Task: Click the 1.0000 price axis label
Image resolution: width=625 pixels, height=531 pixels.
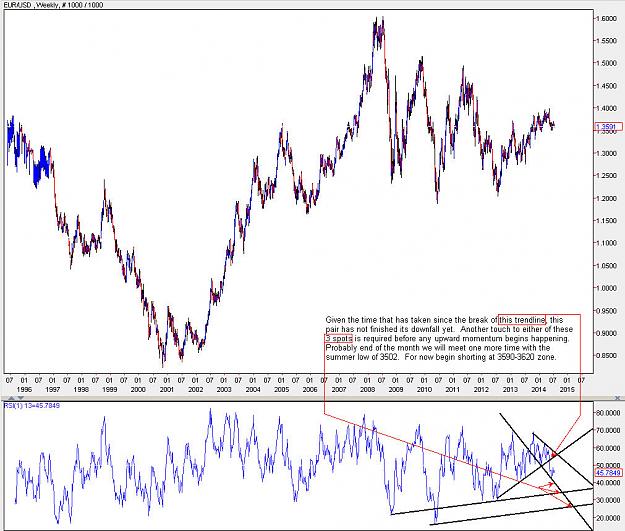Action: 606,288
